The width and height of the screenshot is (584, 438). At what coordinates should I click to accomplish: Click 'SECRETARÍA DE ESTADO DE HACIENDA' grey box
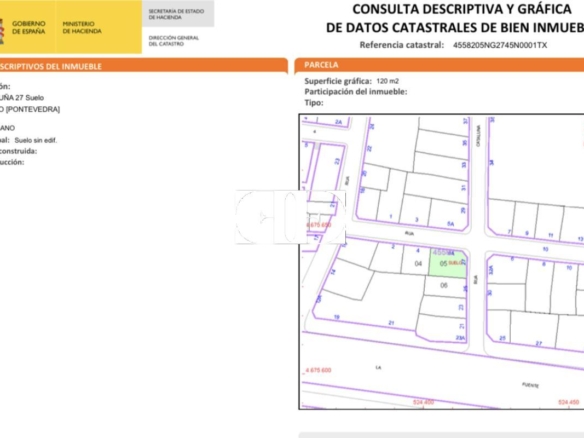pyautogui.click(x=178, y=14)
